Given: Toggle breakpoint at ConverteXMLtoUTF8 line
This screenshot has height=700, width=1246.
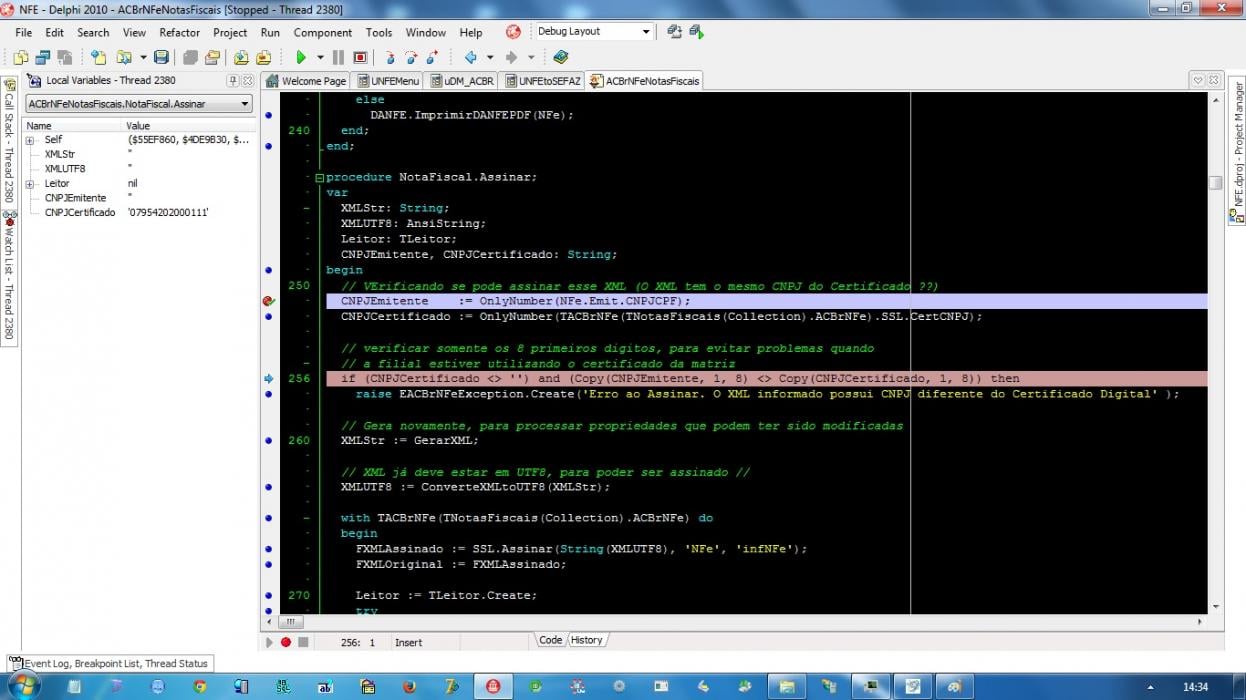Looking at the screenshot, I should (268, 487).
